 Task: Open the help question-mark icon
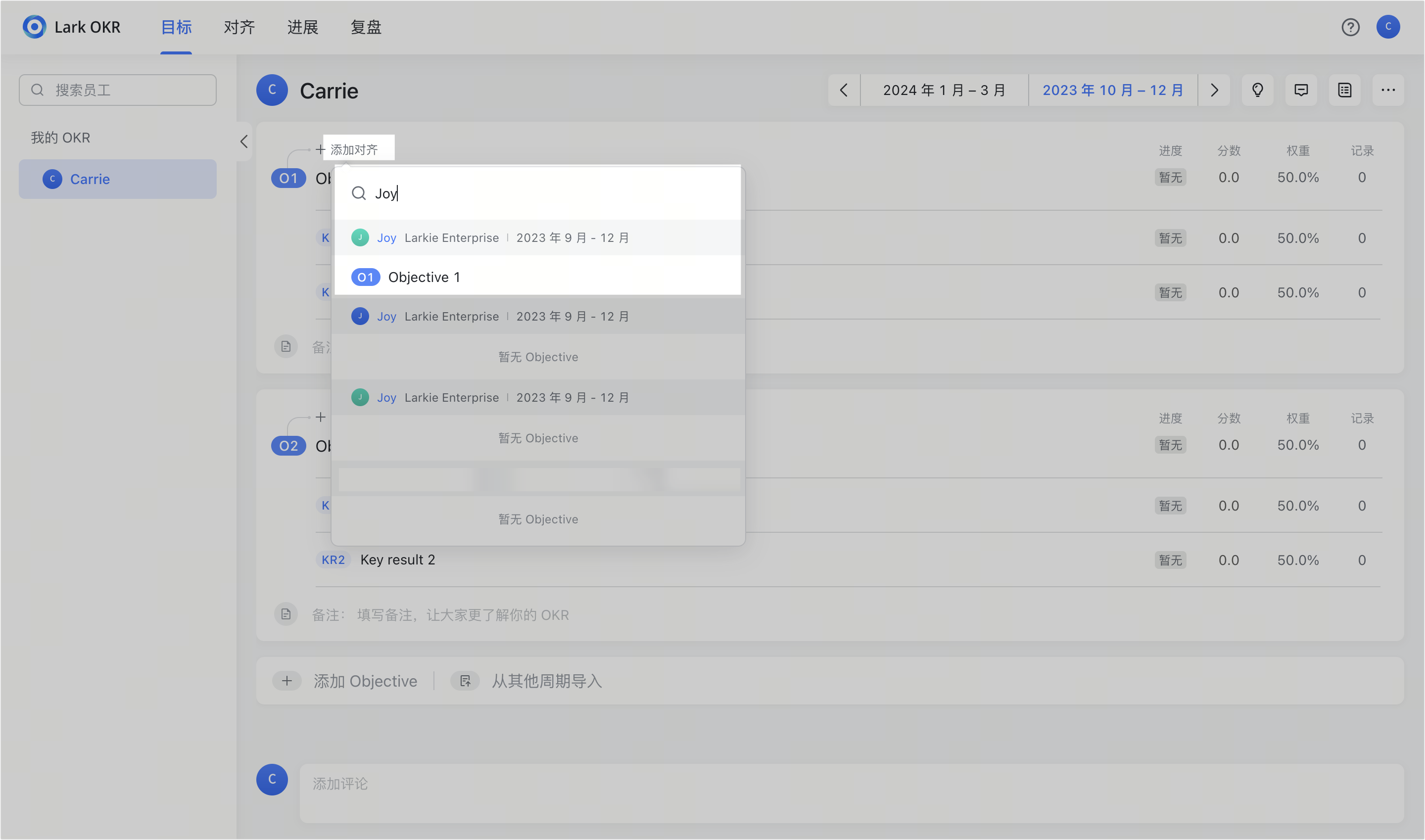pyautogui.click(x=1350, y=27)
